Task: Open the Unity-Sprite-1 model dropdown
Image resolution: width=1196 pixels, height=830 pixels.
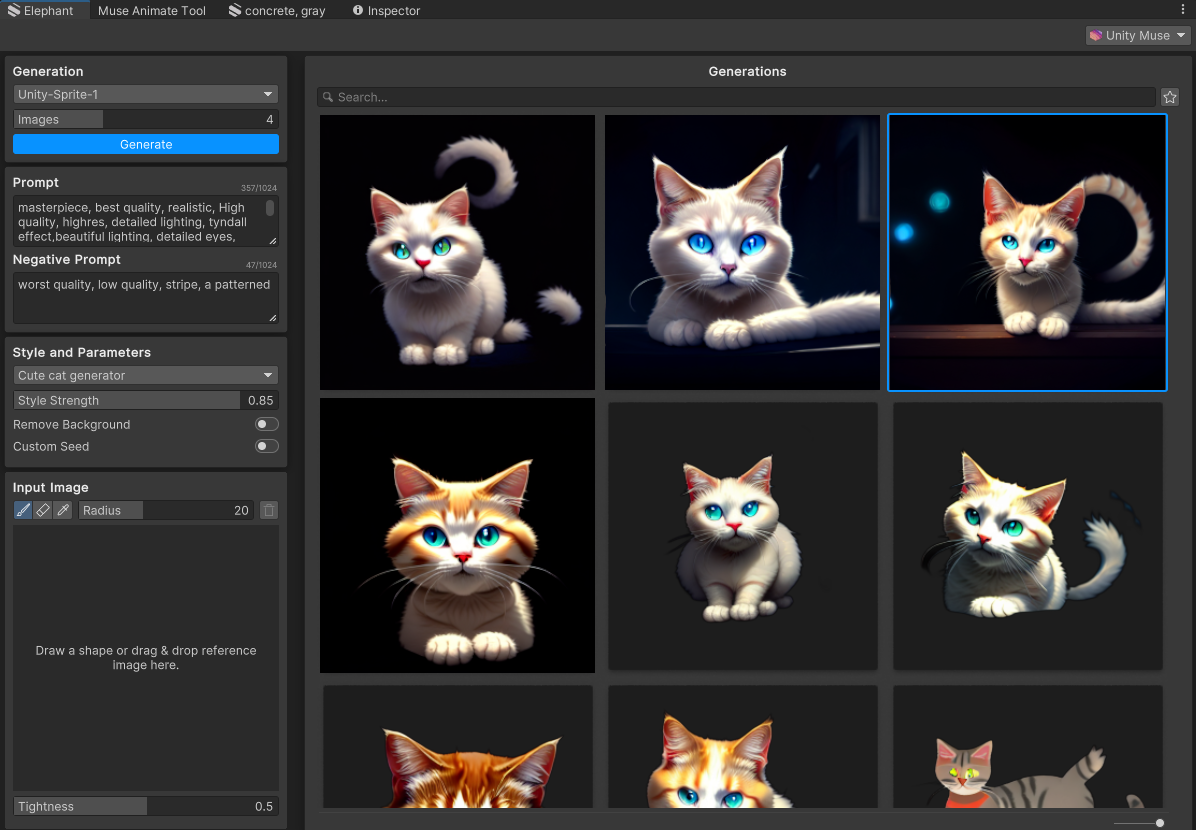Action: [146, 95]
